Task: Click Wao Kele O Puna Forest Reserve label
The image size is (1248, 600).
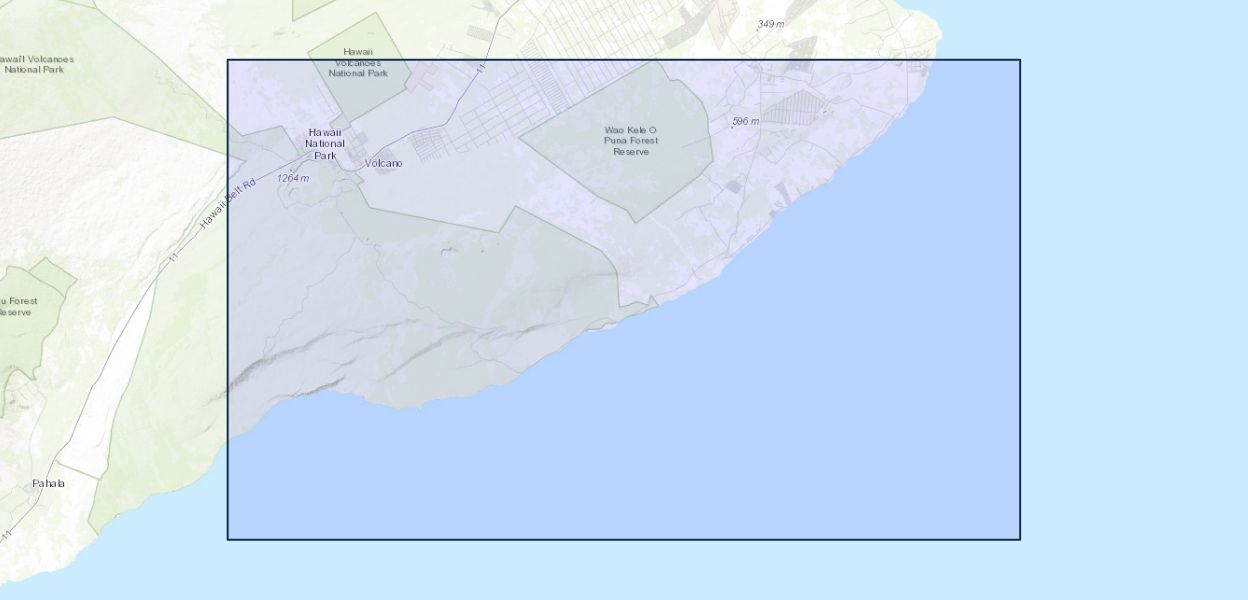Action: point(631,141)
